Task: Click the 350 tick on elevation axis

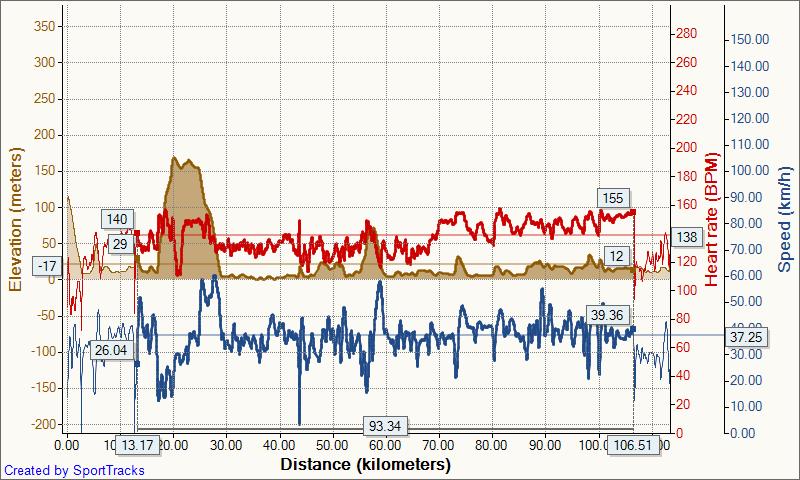Action: pyautogui.click(x=43, y=26)
